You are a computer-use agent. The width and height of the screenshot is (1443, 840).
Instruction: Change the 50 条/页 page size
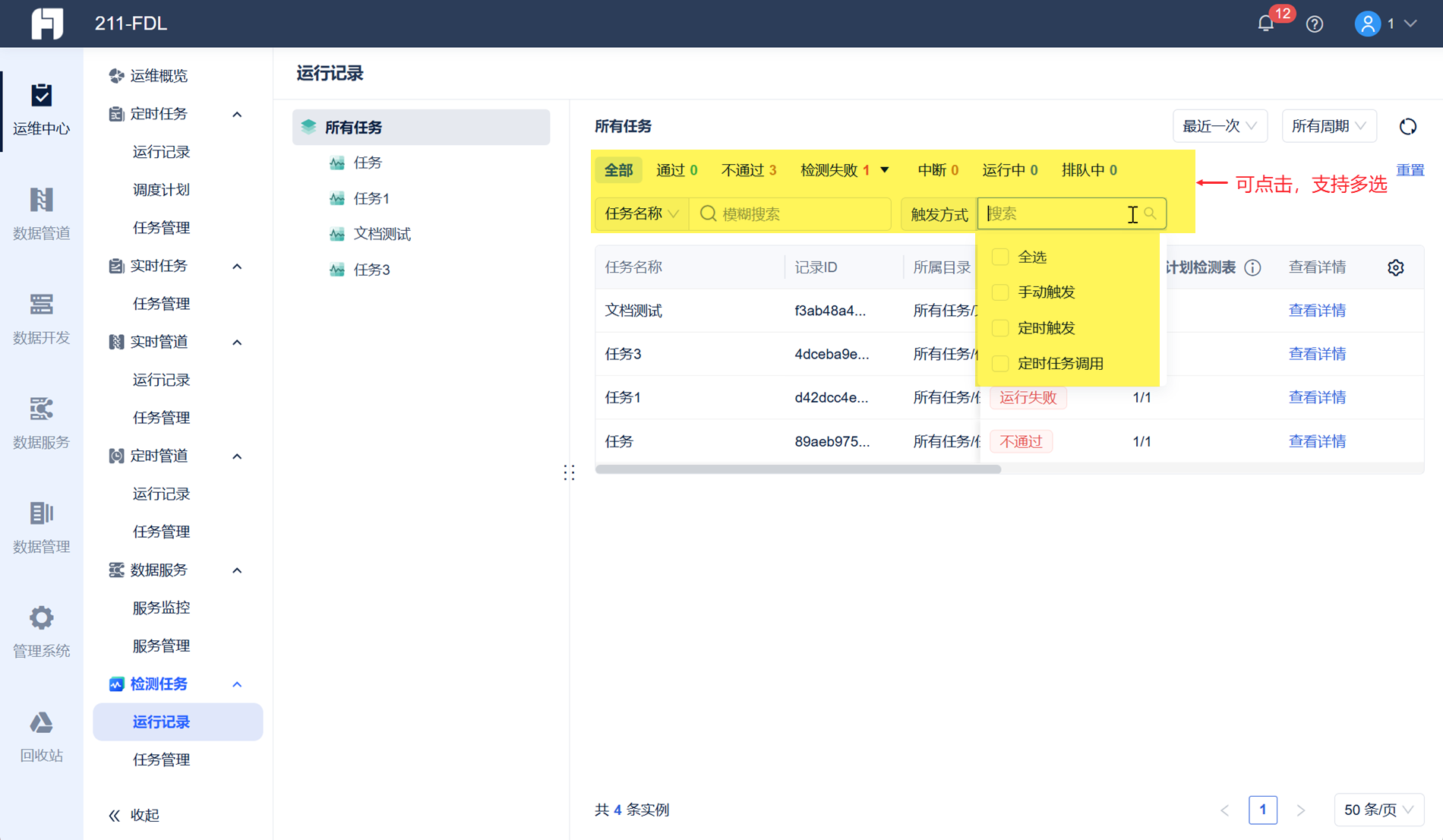[1378, 810]
